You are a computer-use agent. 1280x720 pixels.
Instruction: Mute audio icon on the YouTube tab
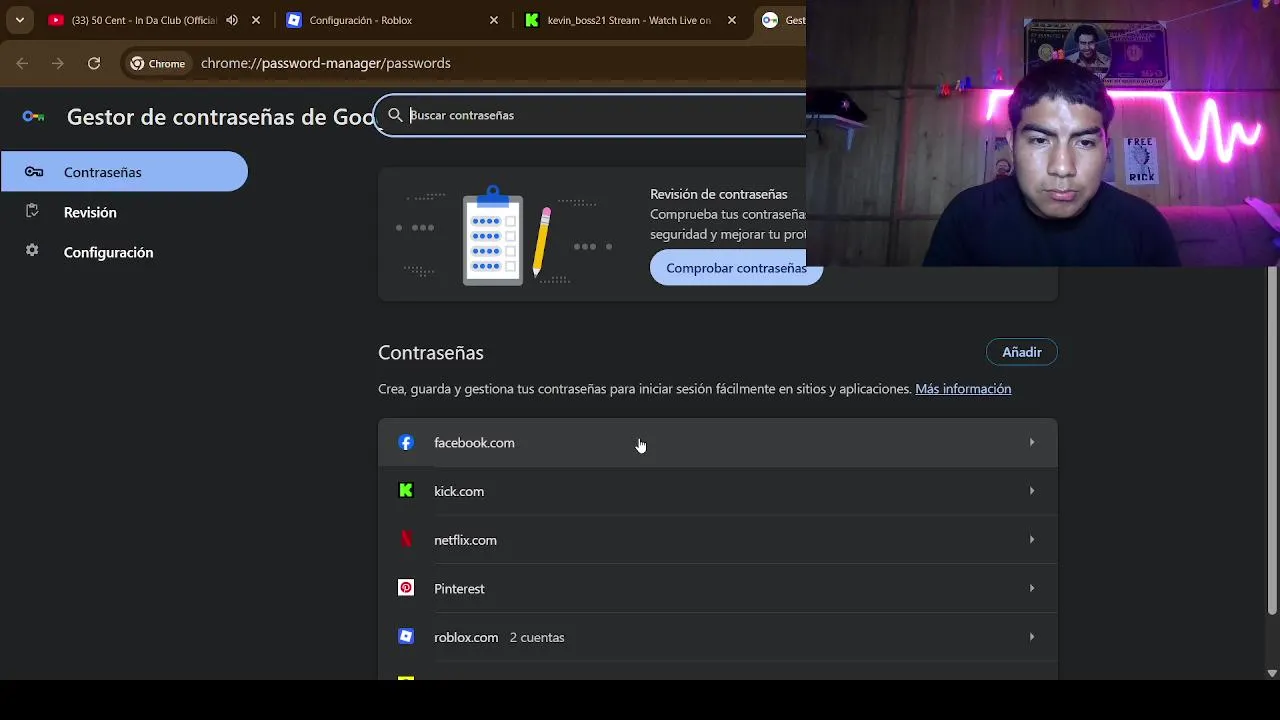tap(232, 20)
